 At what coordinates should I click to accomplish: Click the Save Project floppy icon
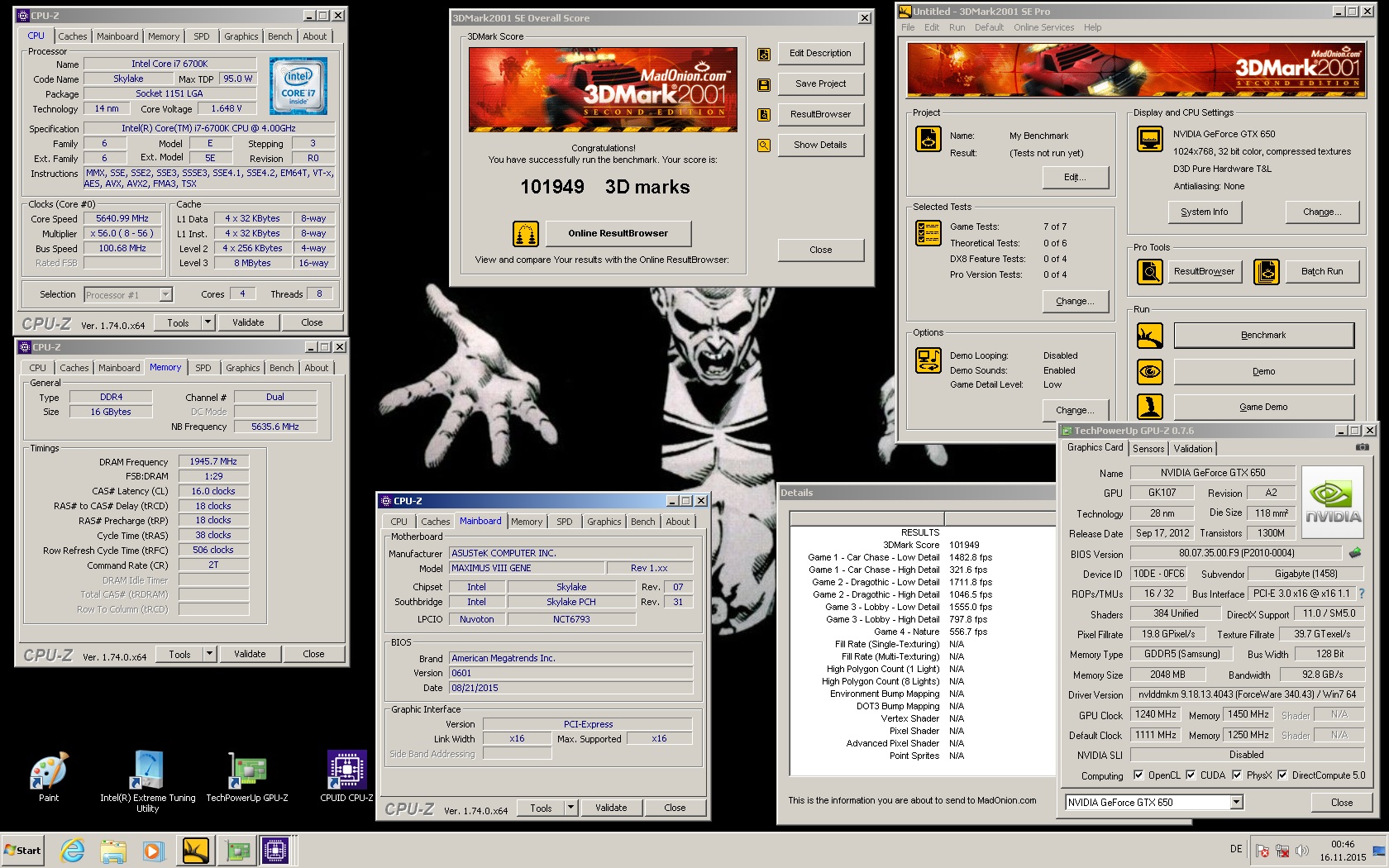tap(764, 84)
